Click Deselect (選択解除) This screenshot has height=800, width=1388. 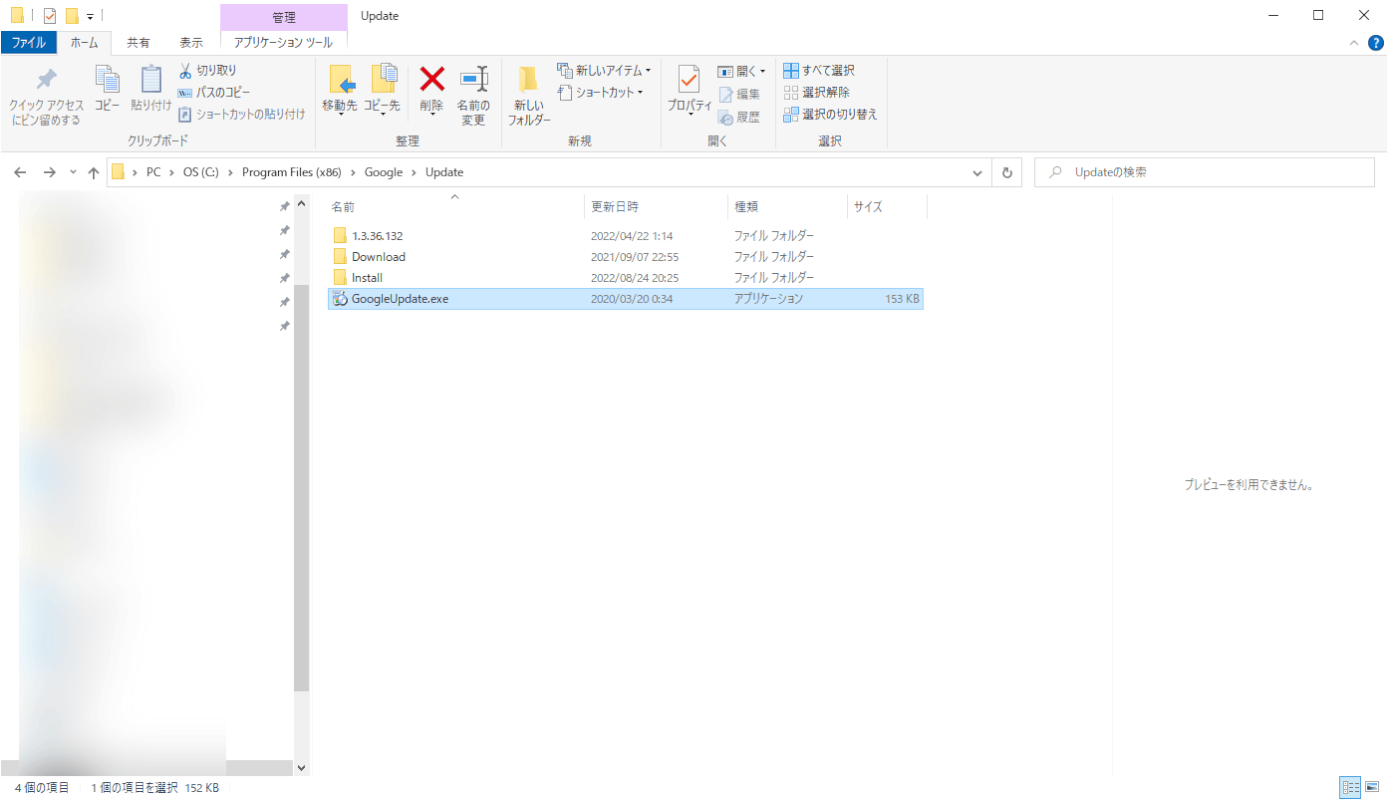pyautogui.click(x=816, y=92)
